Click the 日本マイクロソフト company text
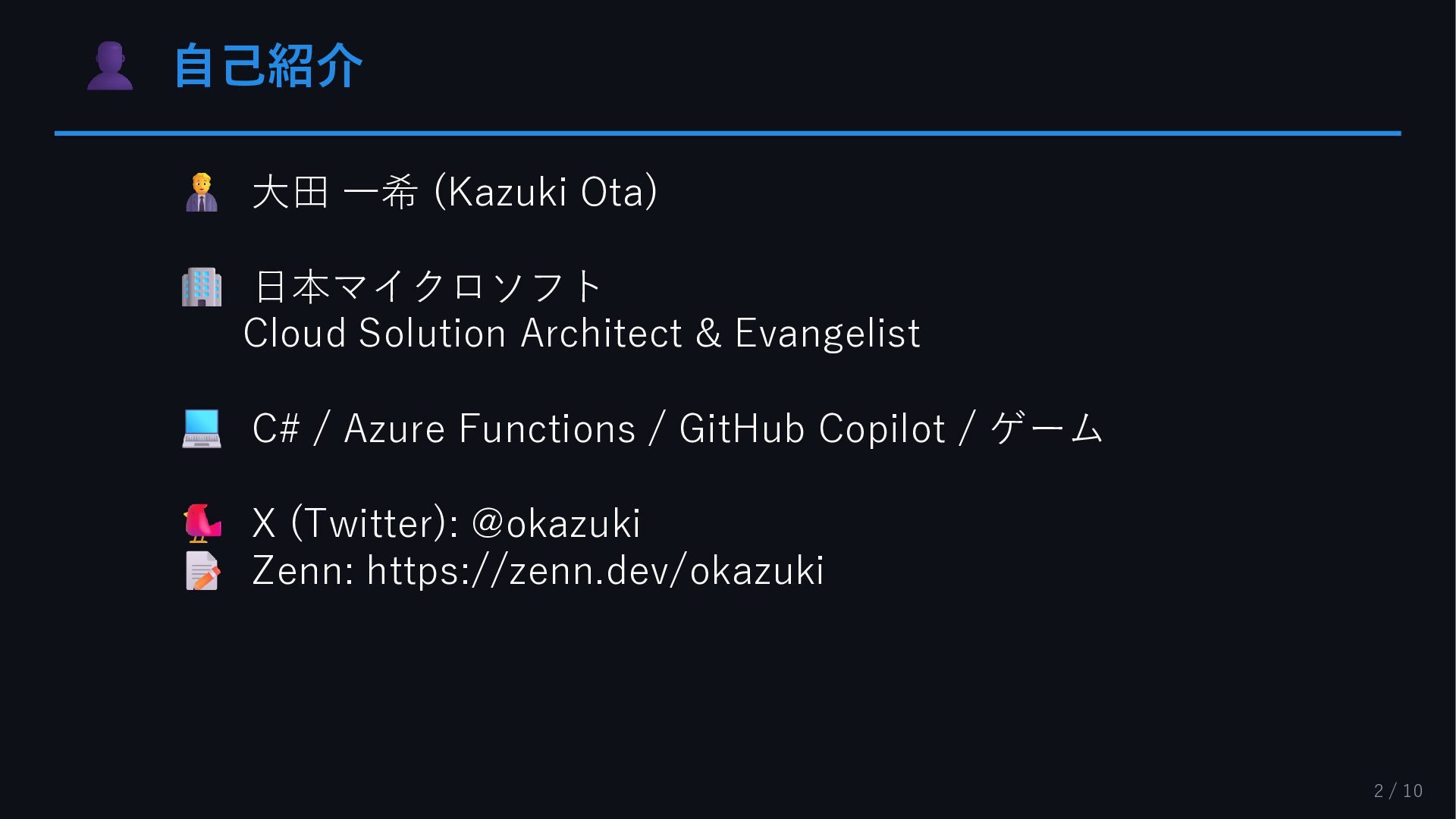 pos(427,287)
